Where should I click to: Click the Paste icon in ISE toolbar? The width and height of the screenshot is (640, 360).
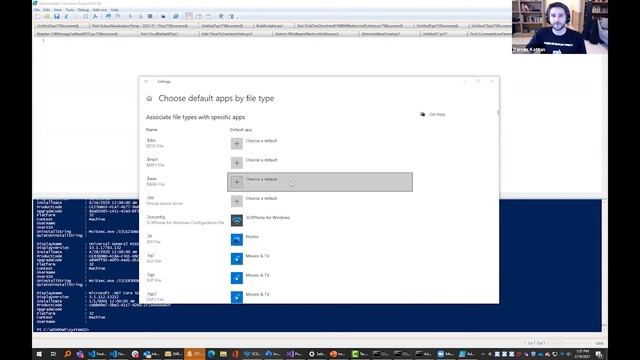click(85, 16)
